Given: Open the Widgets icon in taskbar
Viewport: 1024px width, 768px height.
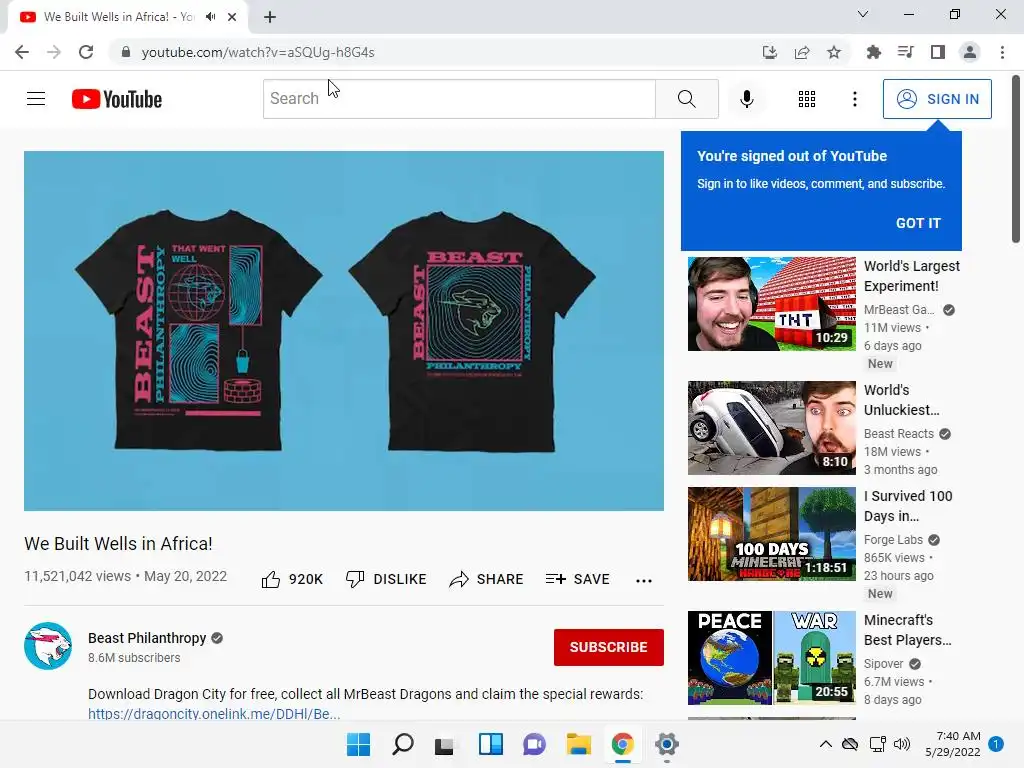Looking at the screenshot, I should point(490,744).
